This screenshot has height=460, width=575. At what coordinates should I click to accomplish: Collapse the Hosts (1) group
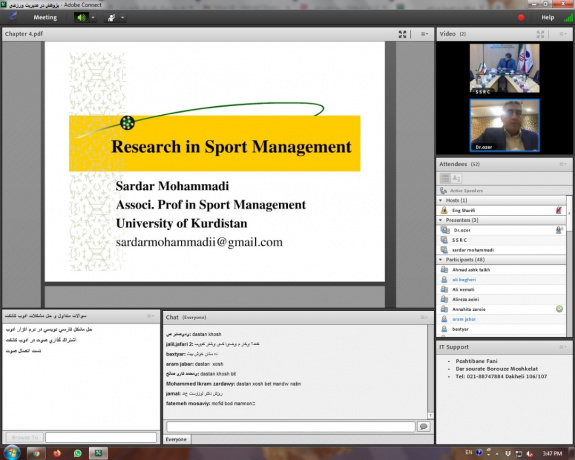(x=440, y=200)
